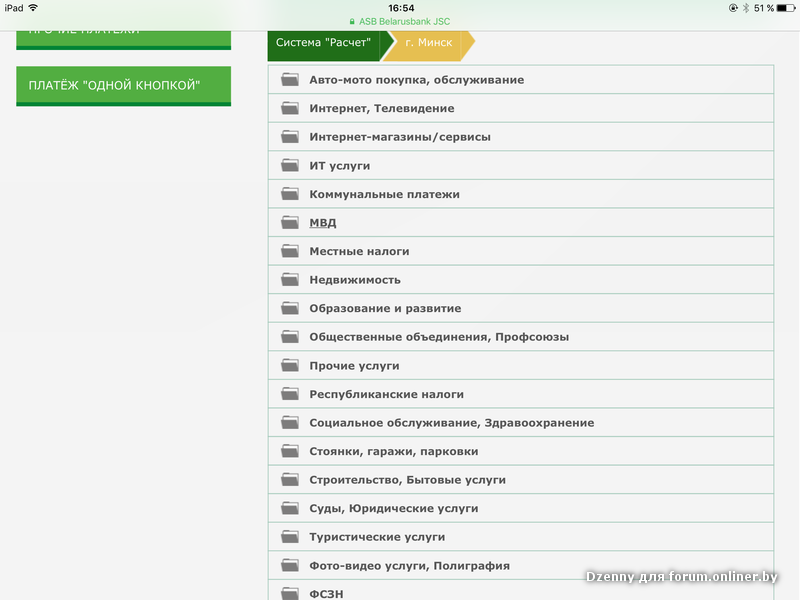Click folder icon beside Туристические услуги
This screenshot has width=800, height=600.
click(290, 537)
